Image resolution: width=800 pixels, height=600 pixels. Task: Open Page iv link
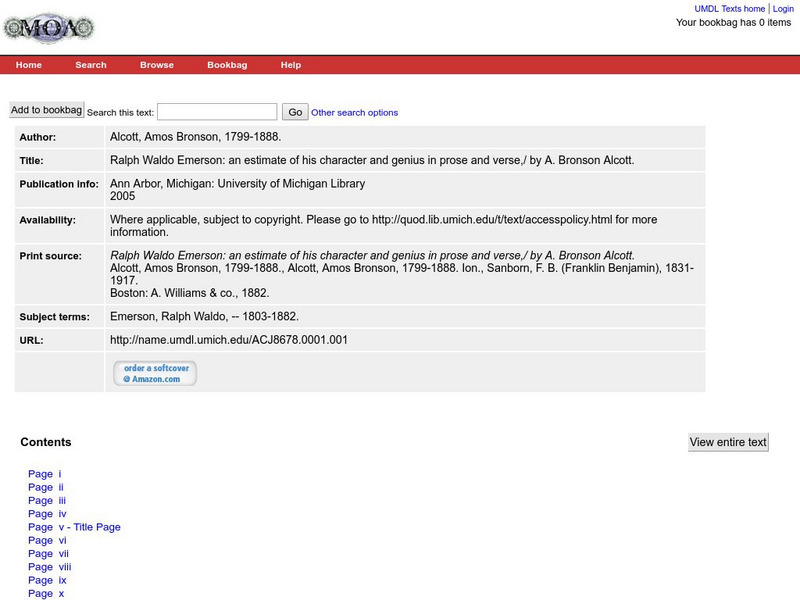pos(47,514)
